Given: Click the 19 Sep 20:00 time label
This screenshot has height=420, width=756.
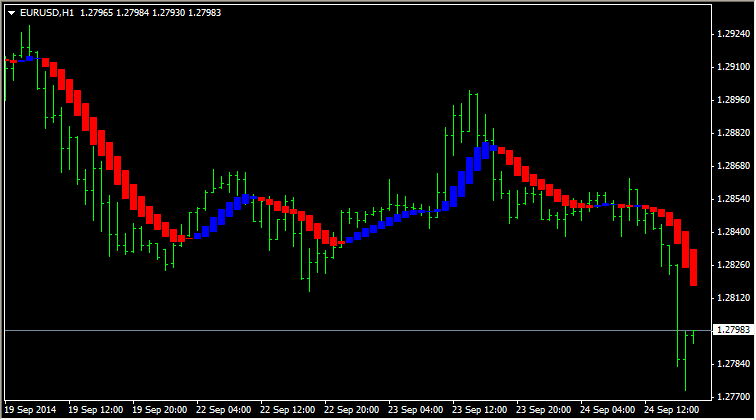Looking at the screenshot, I should 160,410.
